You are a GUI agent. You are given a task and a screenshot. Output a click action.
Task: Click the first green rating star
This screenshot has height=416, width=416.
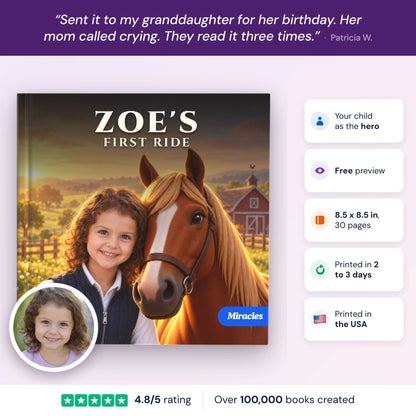(x=67, y=400)
